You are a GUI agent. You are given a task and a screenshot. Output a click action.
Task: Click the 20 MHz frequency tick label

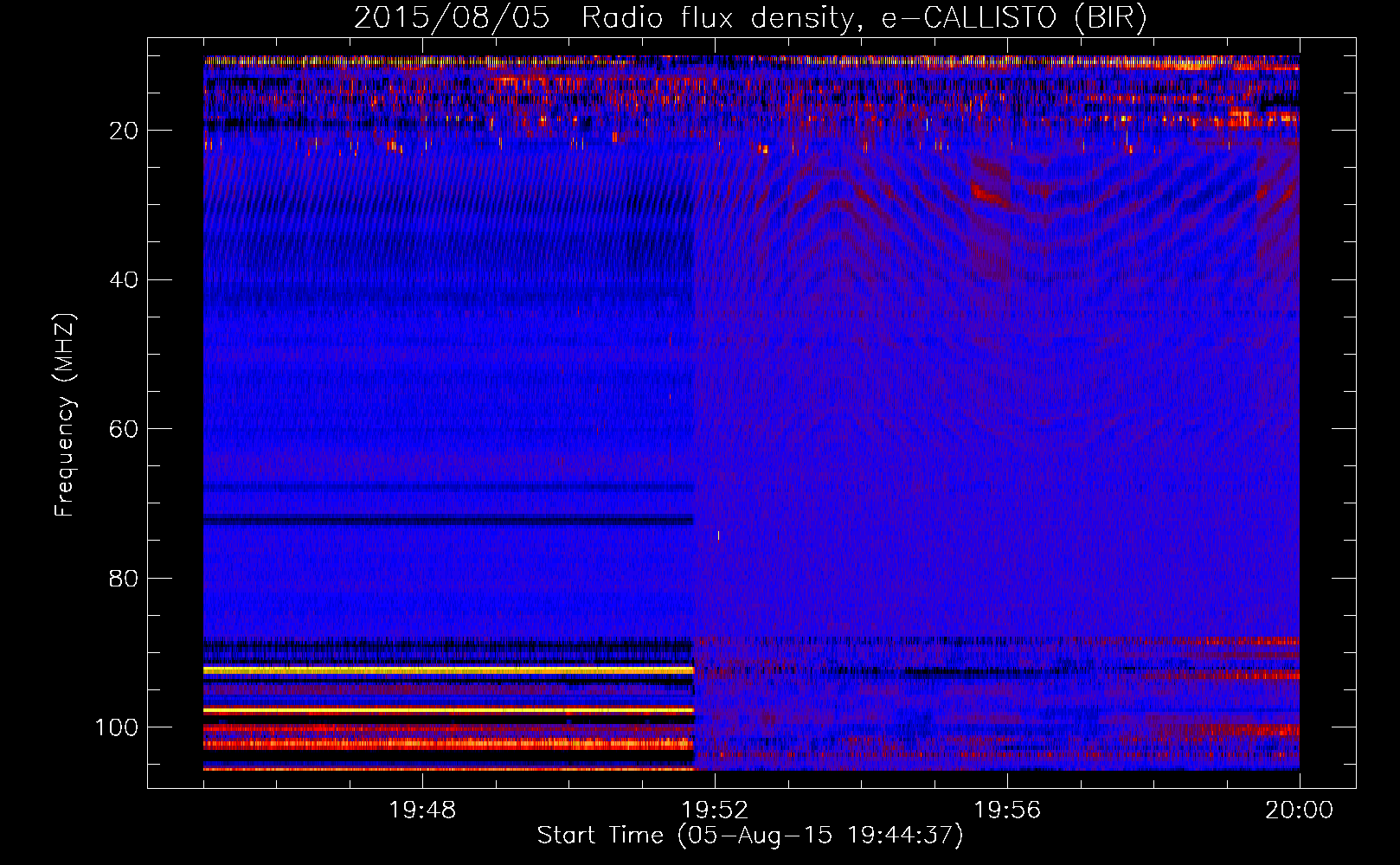(124, 131)
